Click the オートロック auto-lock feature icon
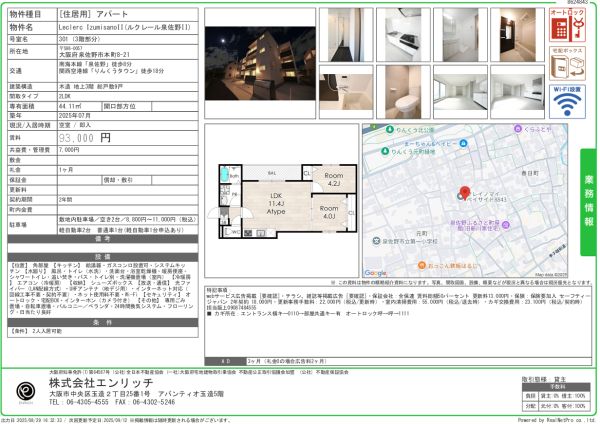The image size is (600, 424). [x=567, y=25]
